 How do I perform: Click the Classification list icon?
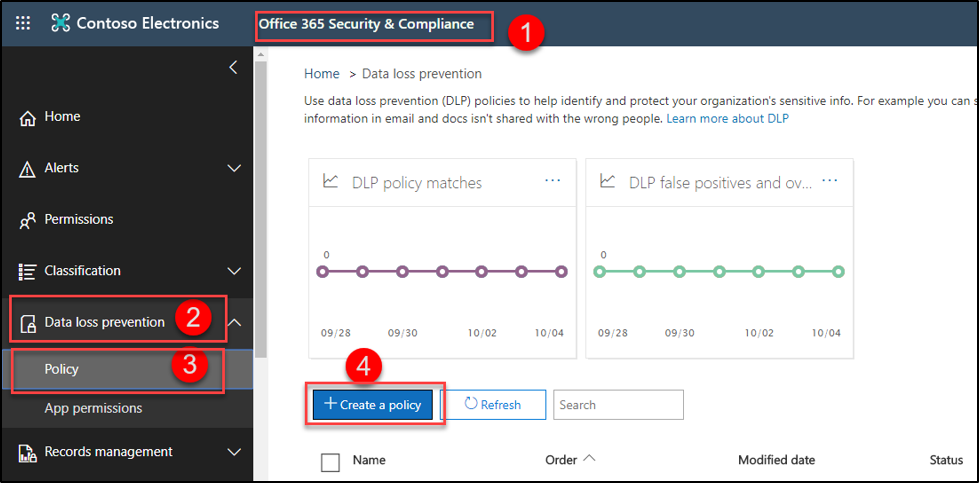point(28,271)
